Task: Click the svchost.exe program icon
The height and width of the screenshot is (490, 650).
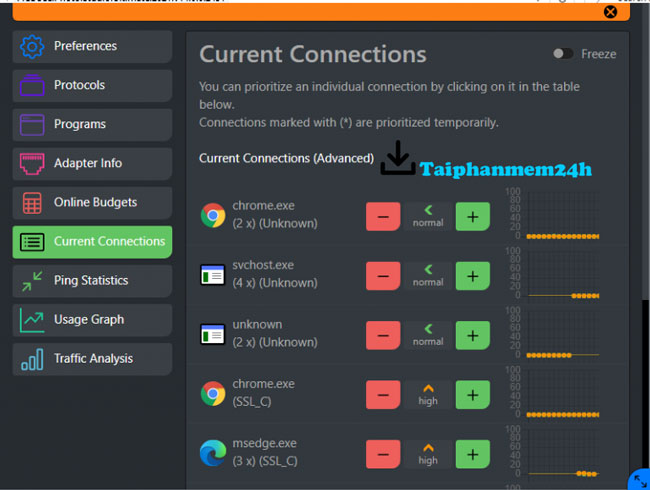Action: click(213, 274)
